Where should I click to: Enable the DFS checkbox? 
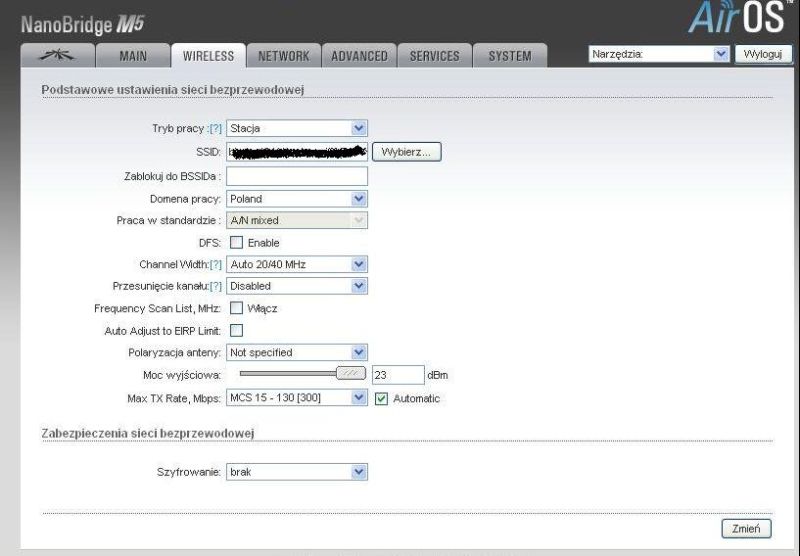(x=236, y=242)
